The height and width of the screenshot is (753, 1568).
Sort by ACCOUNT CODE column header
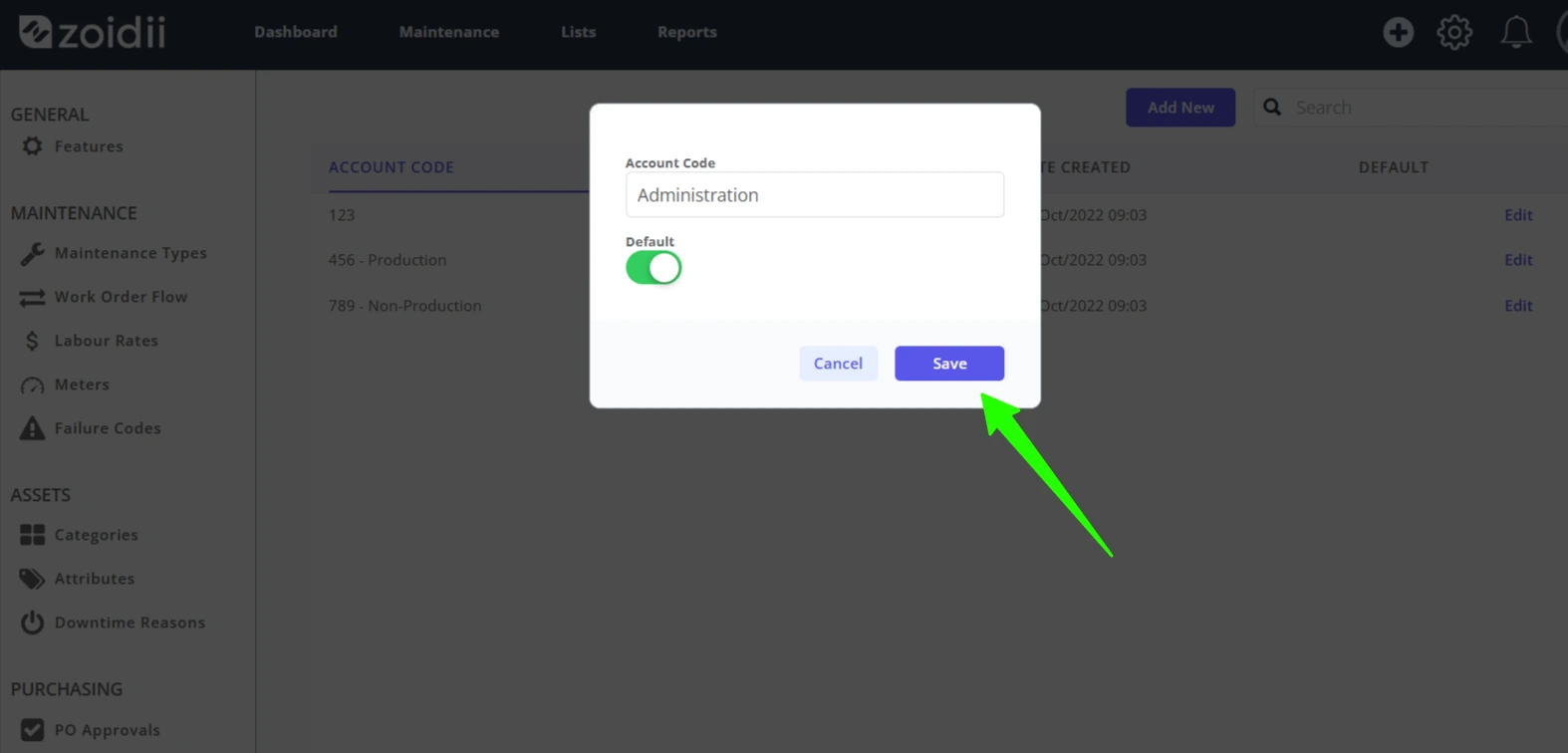point(392,167)
